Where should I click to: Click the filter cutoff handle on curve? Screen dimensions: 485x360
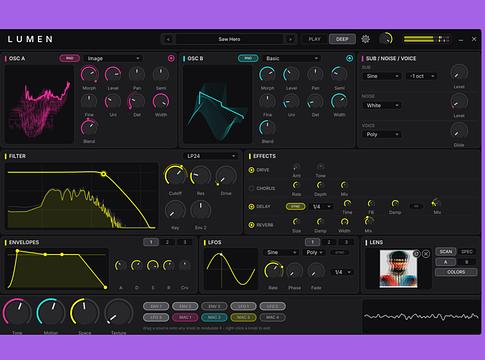point(104,174)
